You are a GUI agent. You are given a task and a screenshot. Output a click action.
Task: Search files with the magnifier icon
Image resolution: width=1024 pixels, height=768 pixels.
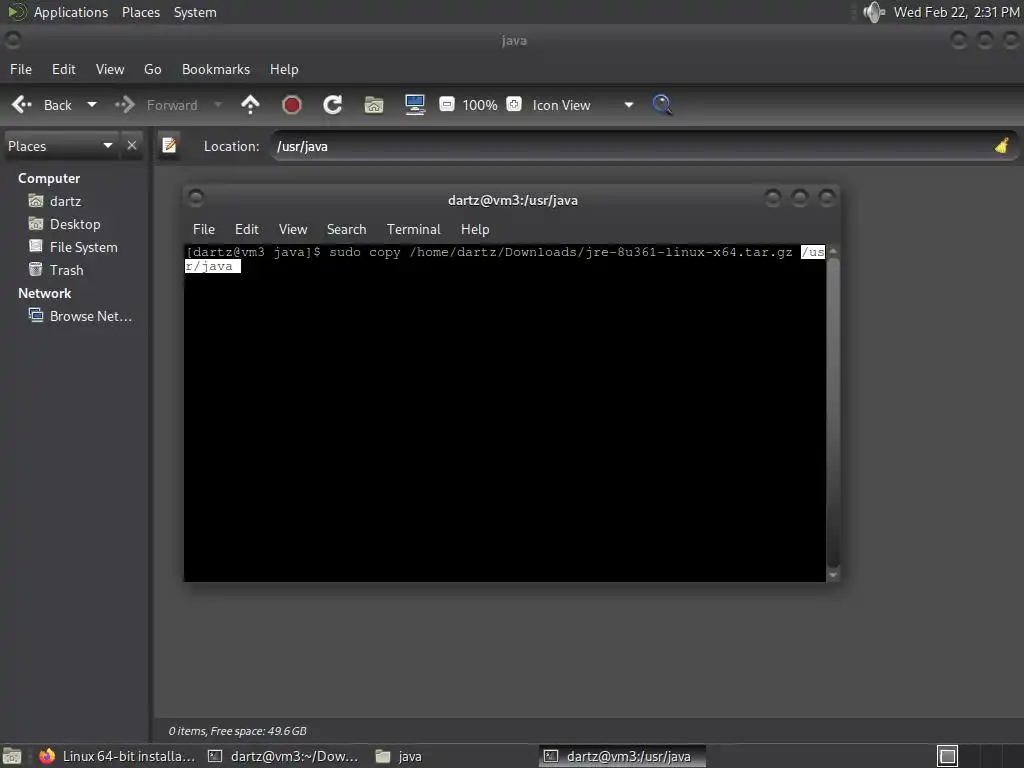662,105
